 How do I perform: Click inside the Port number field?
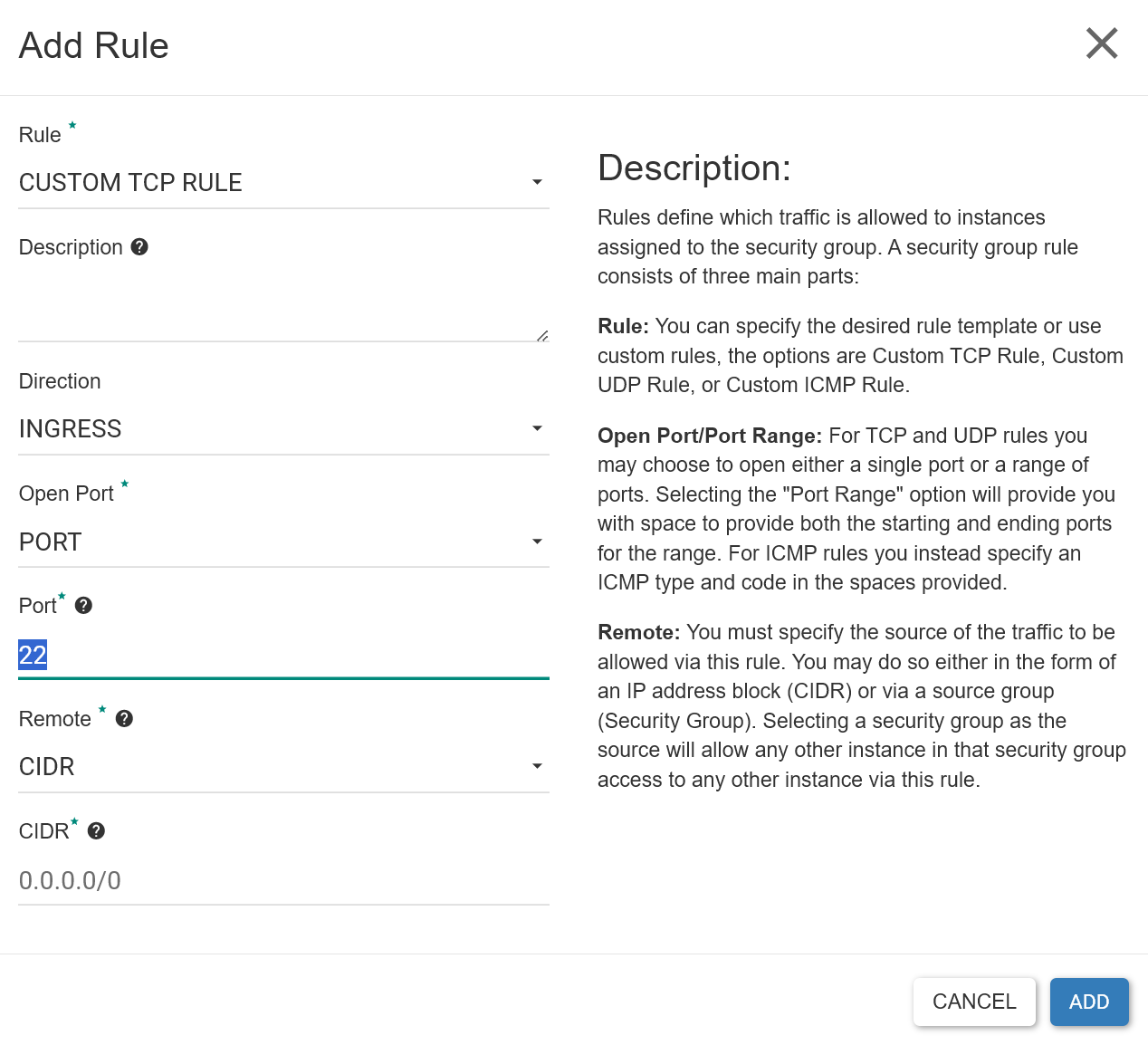(x=283, y=656)
